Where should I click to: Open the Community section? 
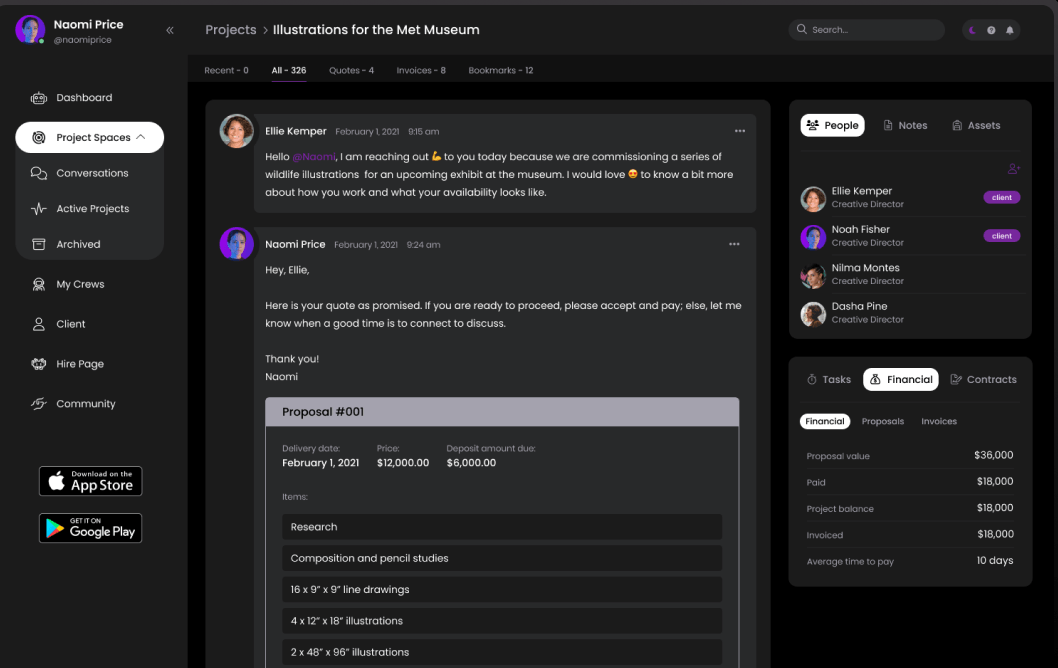click(x=86, y=404)
